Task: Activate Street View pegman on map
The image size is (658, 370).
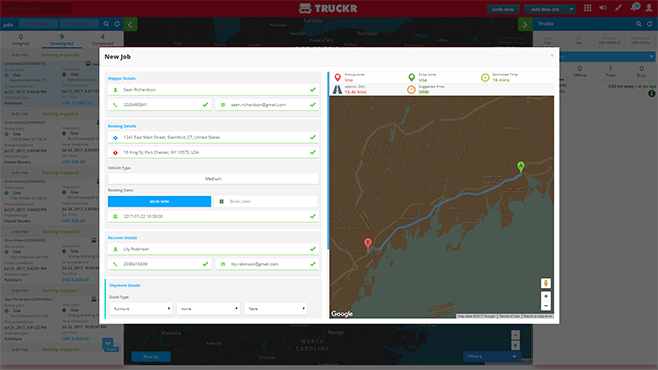Action: (x=546, y=283)
